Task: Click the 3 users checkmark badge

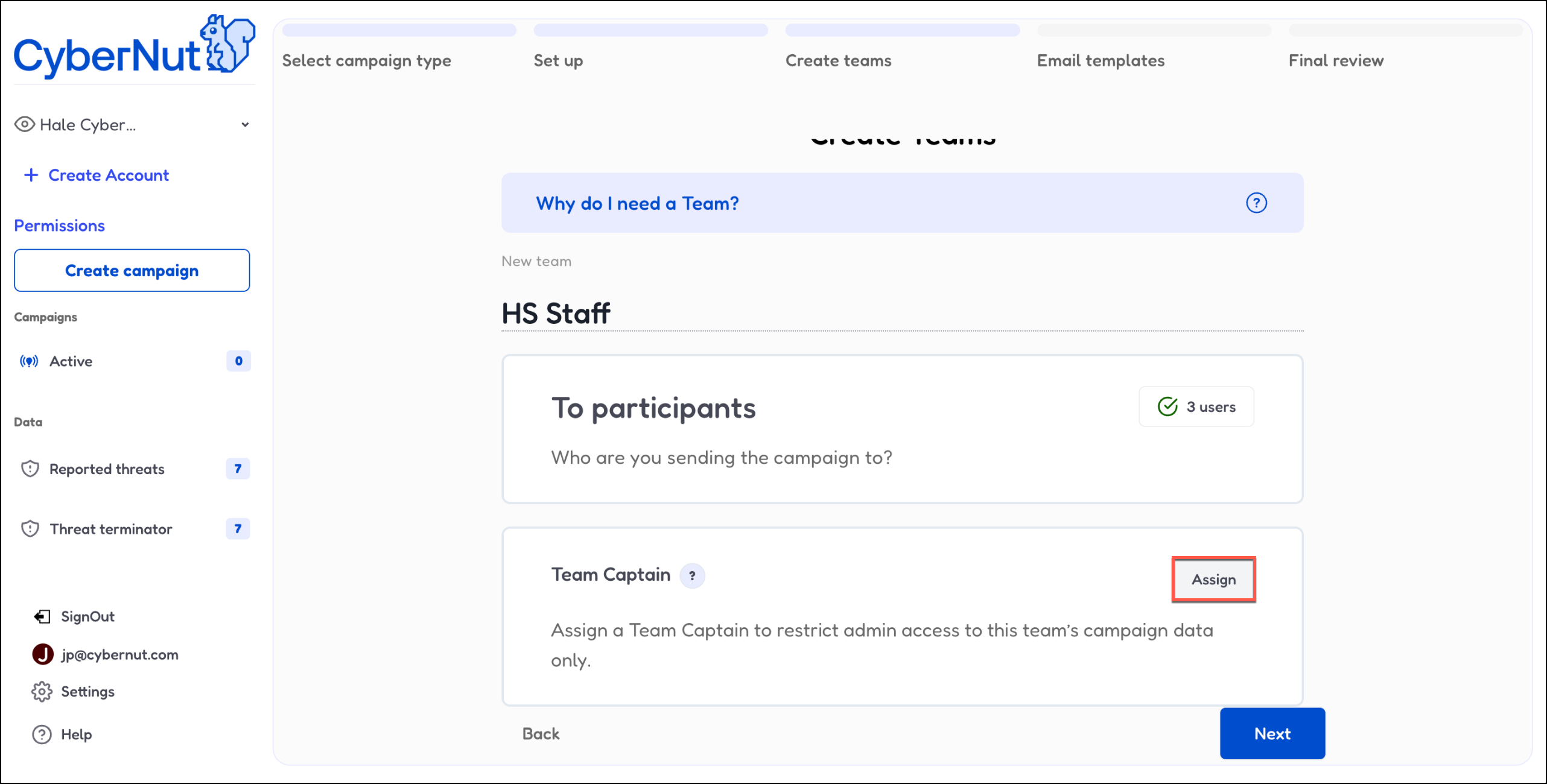Action: [x=1196, y=407]
